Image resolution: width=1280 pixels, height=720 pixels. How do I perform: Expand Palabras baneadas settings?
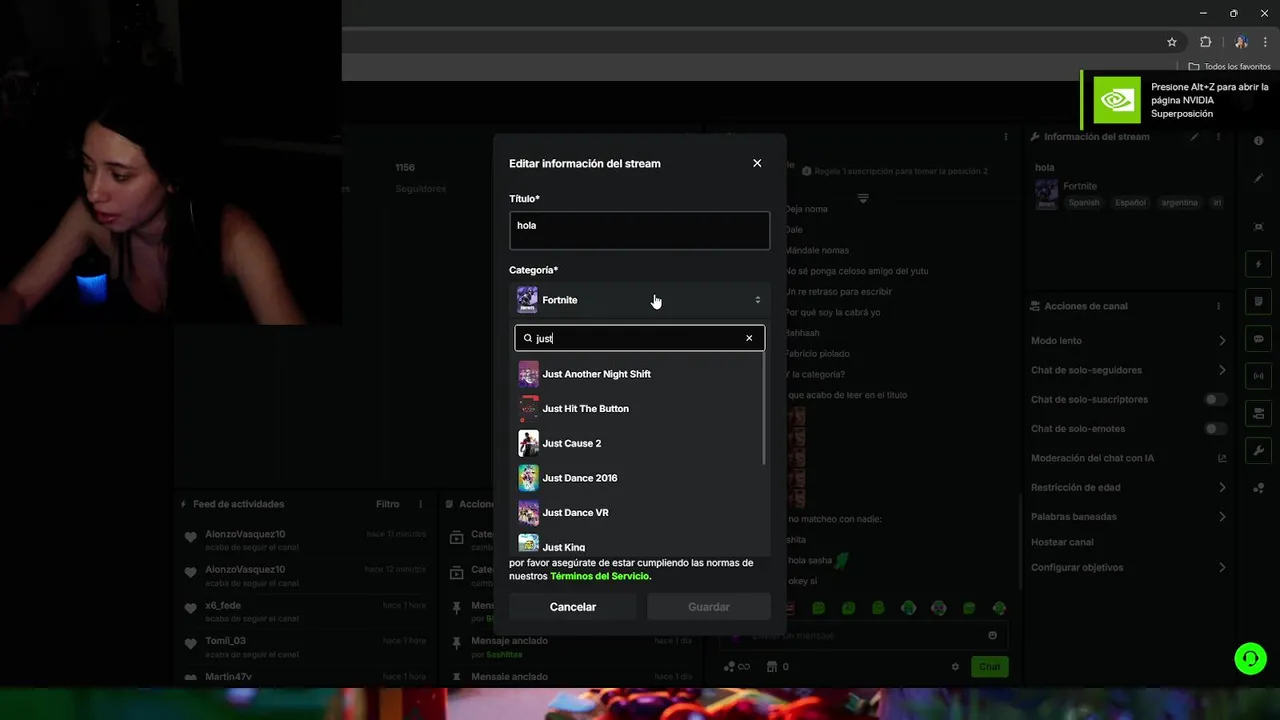[1222, 517]
